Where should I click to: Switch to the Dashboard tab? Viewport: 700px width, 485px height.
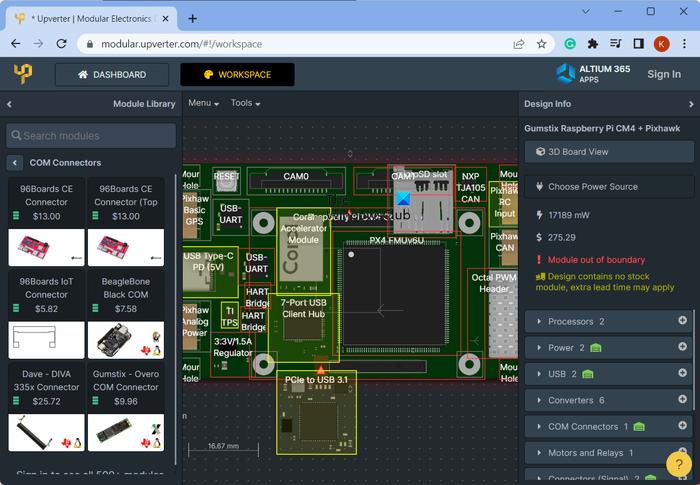pyautogui.click(x=111, y=75)
